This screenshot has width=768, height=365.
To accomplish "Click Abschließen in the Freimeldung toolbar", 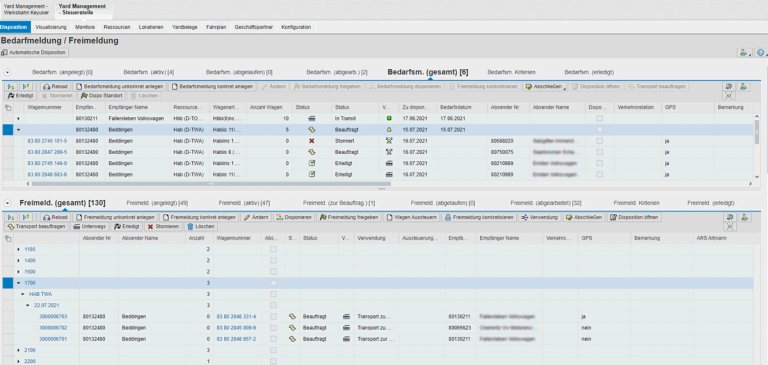I will (584, 217).
